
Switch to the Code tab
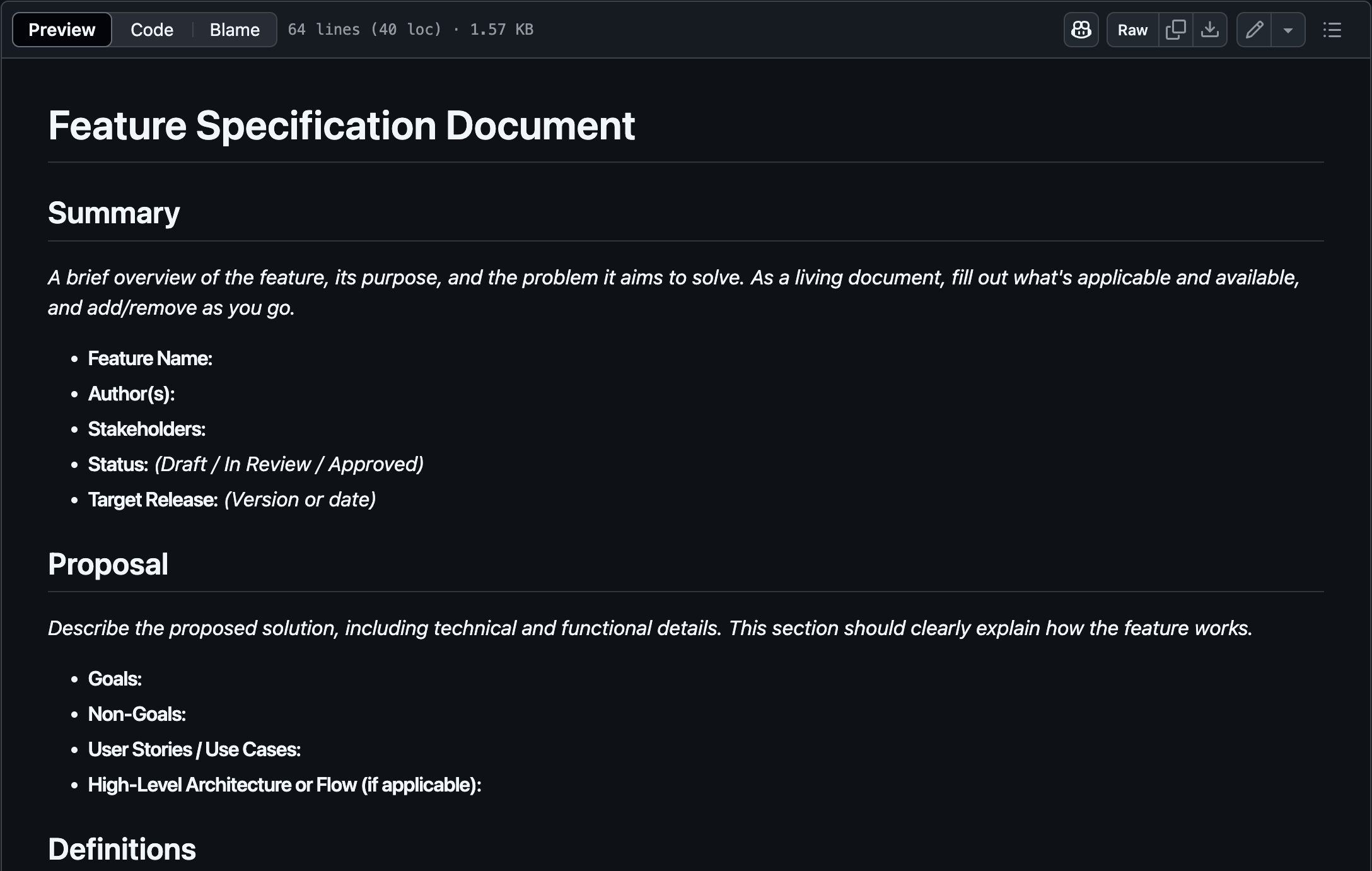point(152,30)
